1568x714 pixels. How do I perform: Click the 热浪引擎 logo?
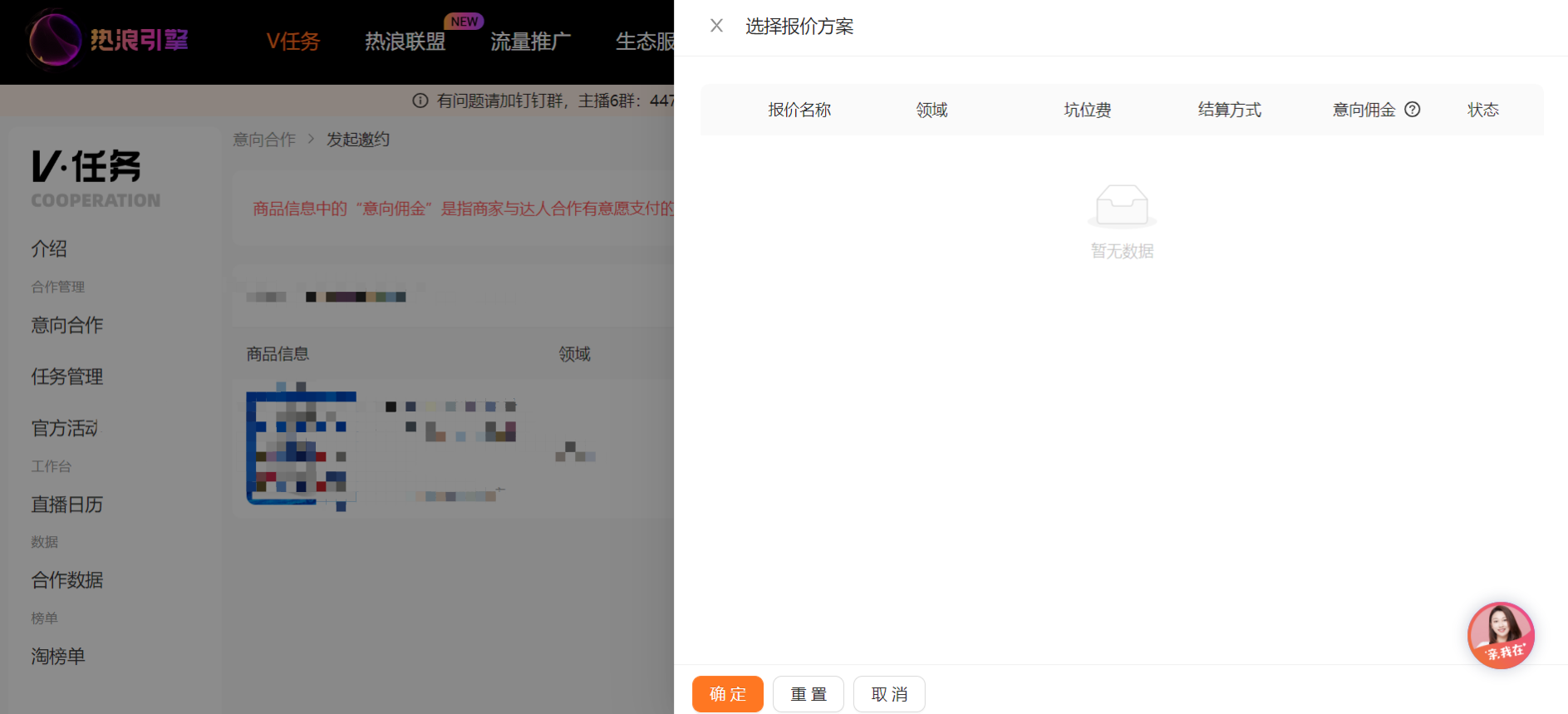click(x=108, y=39)
